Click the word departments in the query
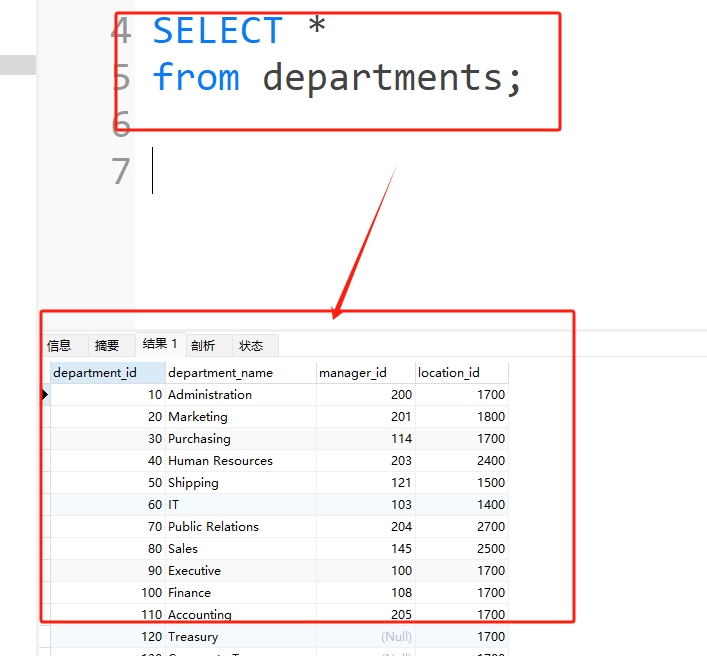The width and height of the screenshot is (707, 656). point(384,78)
